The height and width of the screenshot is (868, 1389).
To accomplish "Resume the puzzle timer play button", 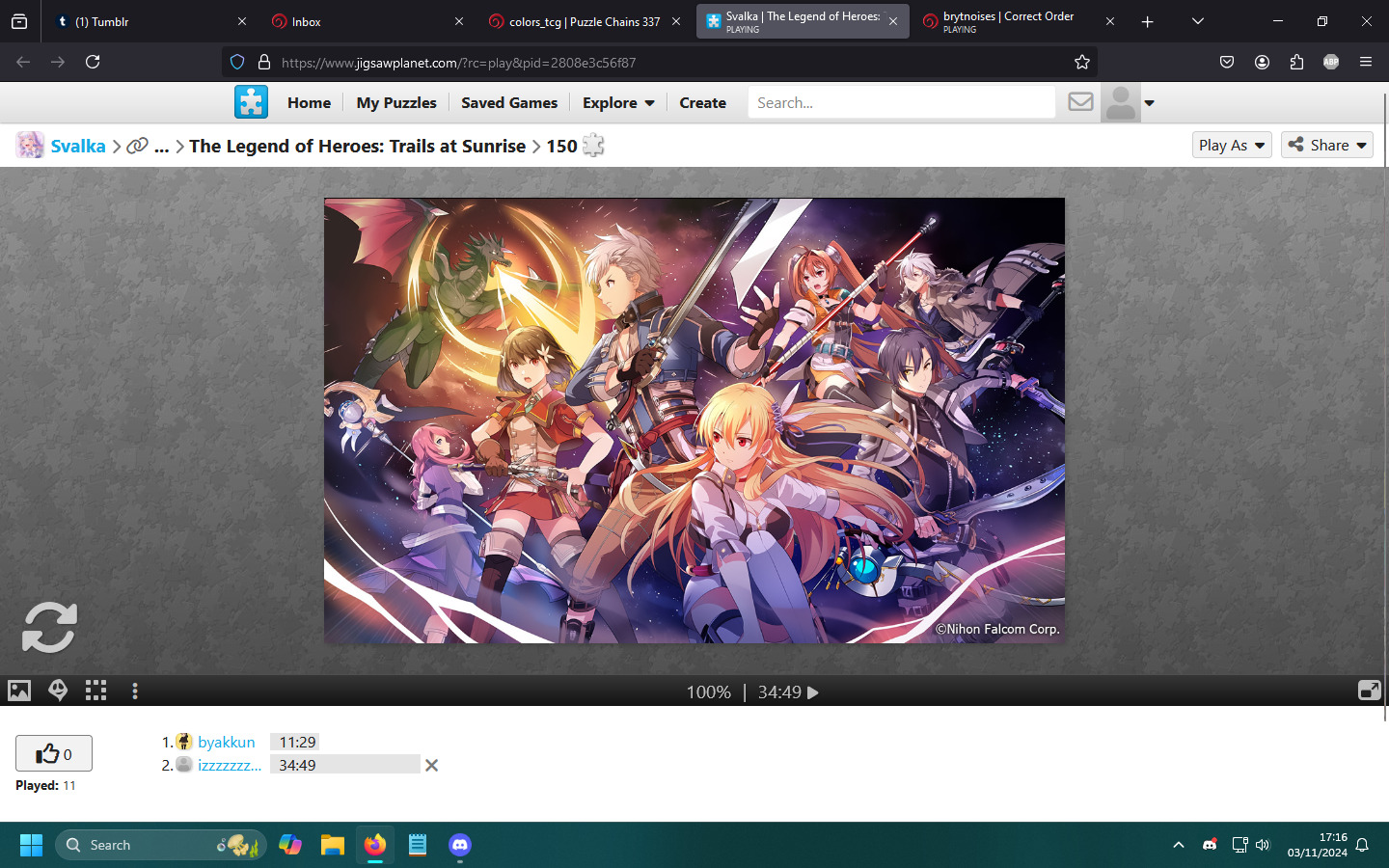I will tap(813, 692).
